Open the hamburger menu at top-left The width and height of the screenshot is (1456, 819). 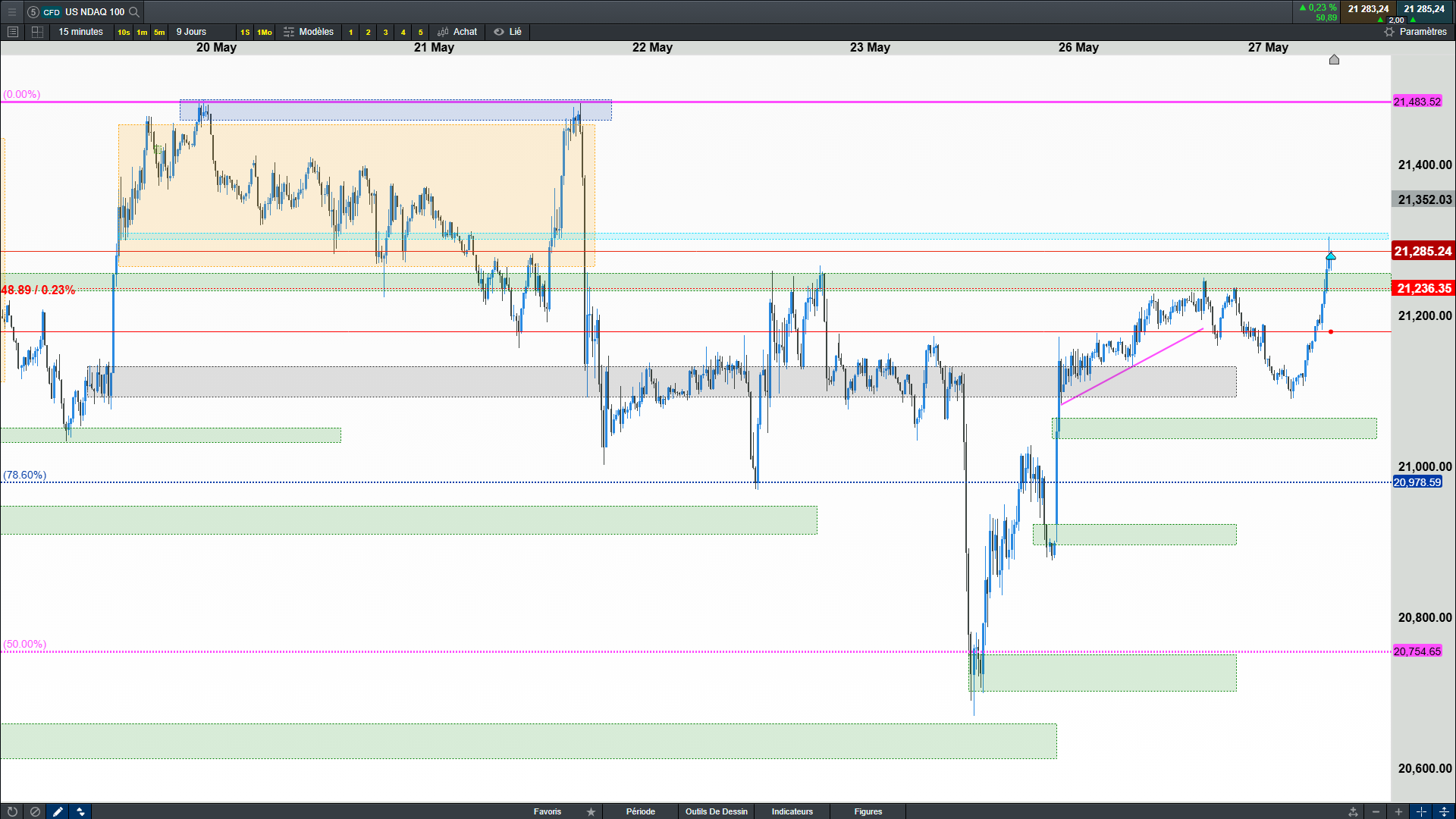12,11
